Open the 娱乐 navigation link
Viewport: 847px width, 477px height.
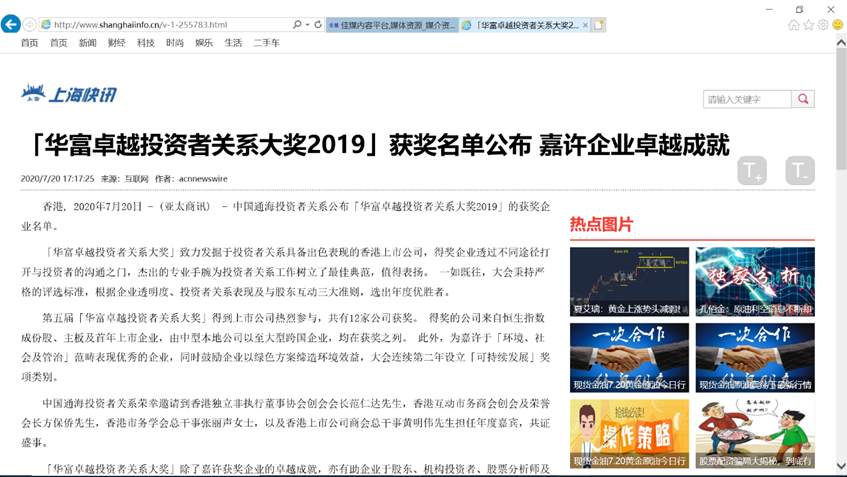tap(204, 43)
